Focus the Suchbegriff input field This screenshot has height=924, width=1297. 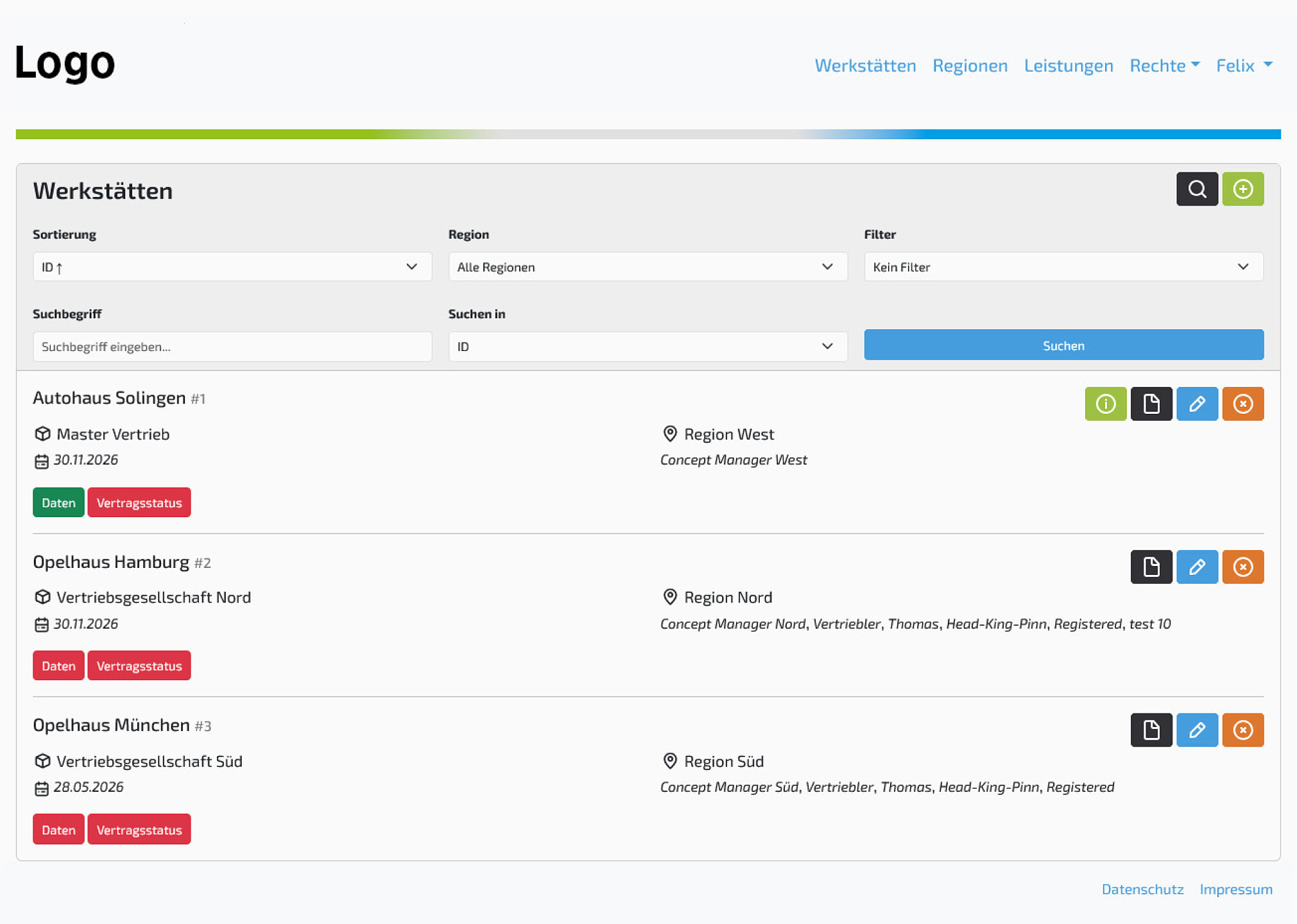[232, 346]
